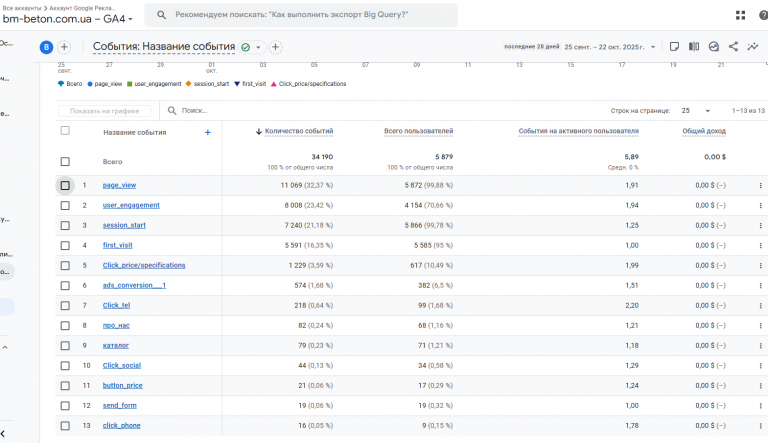Sort by Всего пользователей column
The width and height of the screenshot is (768, 443).
(x=418, y=131)
